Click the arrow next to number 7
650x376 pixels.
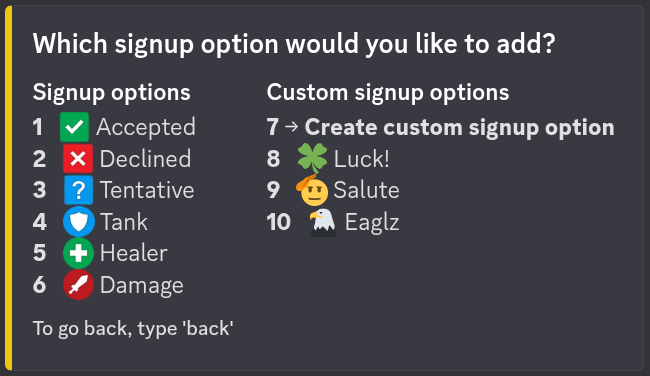coord(292,126)
